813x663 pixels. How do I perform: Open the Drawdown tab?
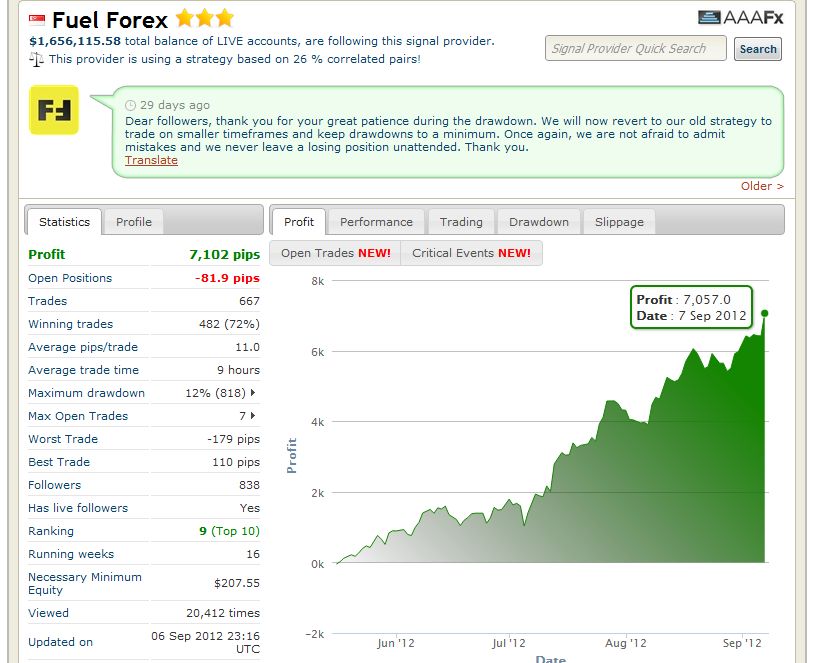[x=539, y=222]
